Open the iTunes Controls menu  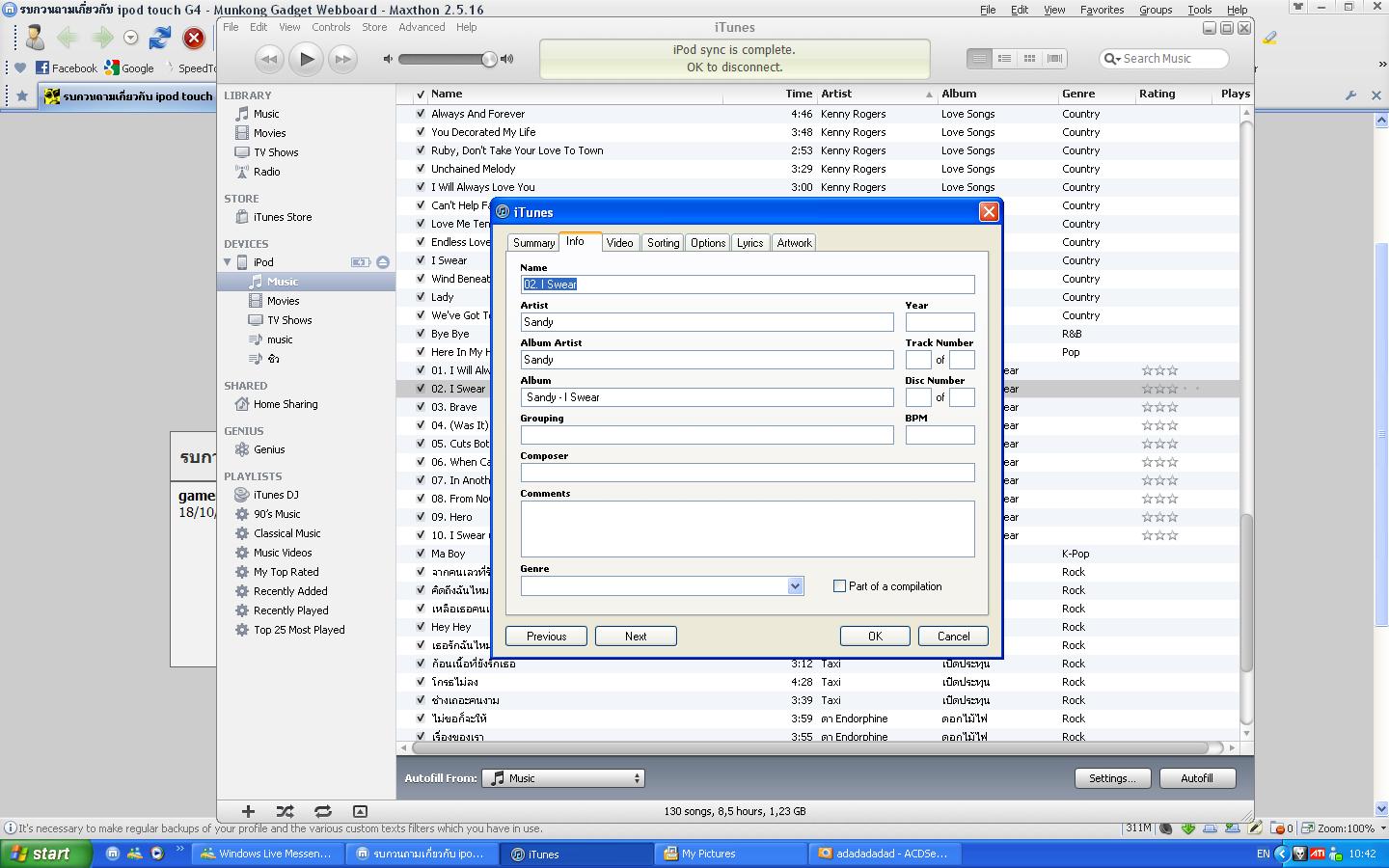[331, 27]
